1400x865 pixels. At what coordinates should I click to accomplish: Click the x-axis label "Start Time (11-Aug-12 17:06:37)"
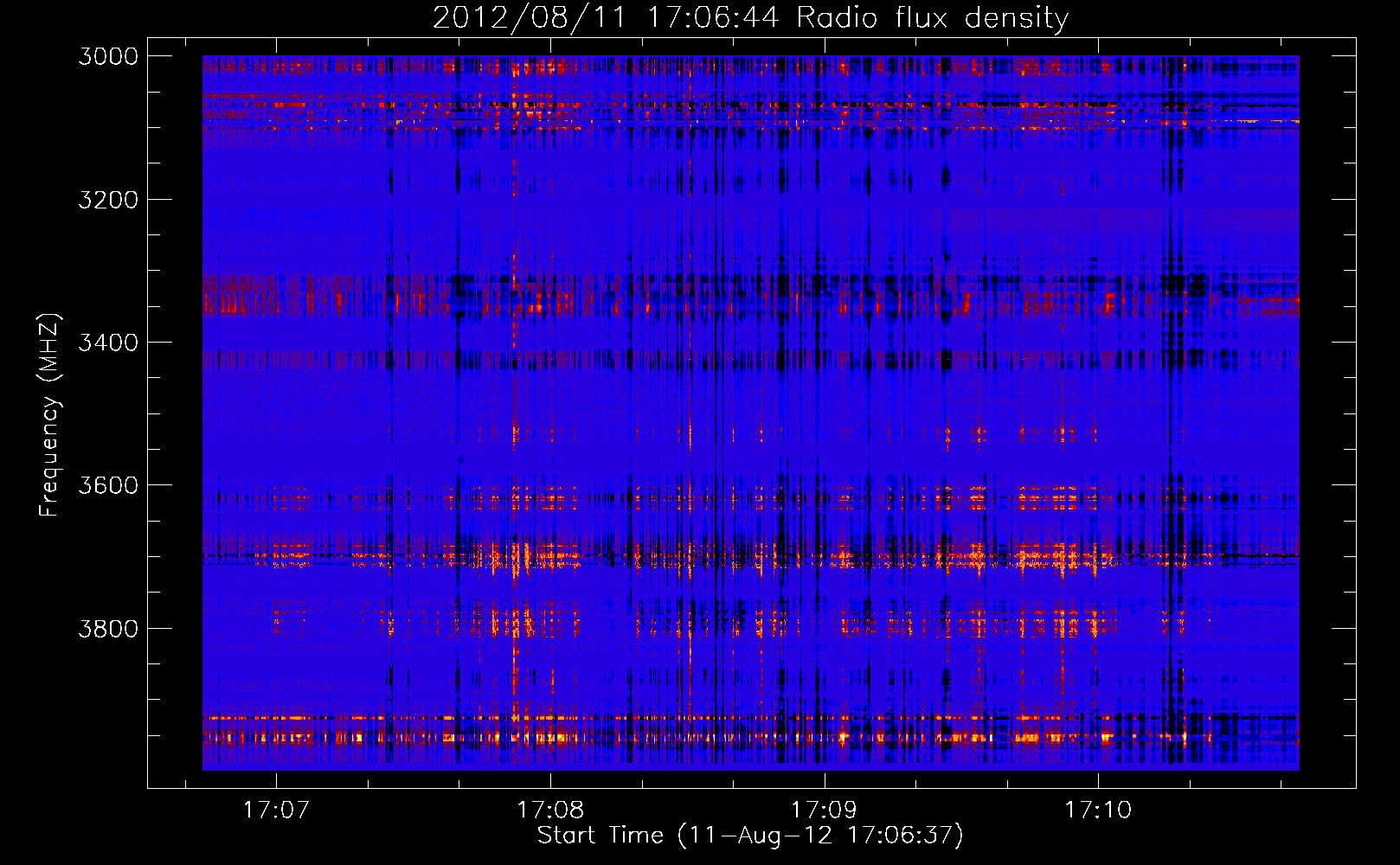pos(750,836)
